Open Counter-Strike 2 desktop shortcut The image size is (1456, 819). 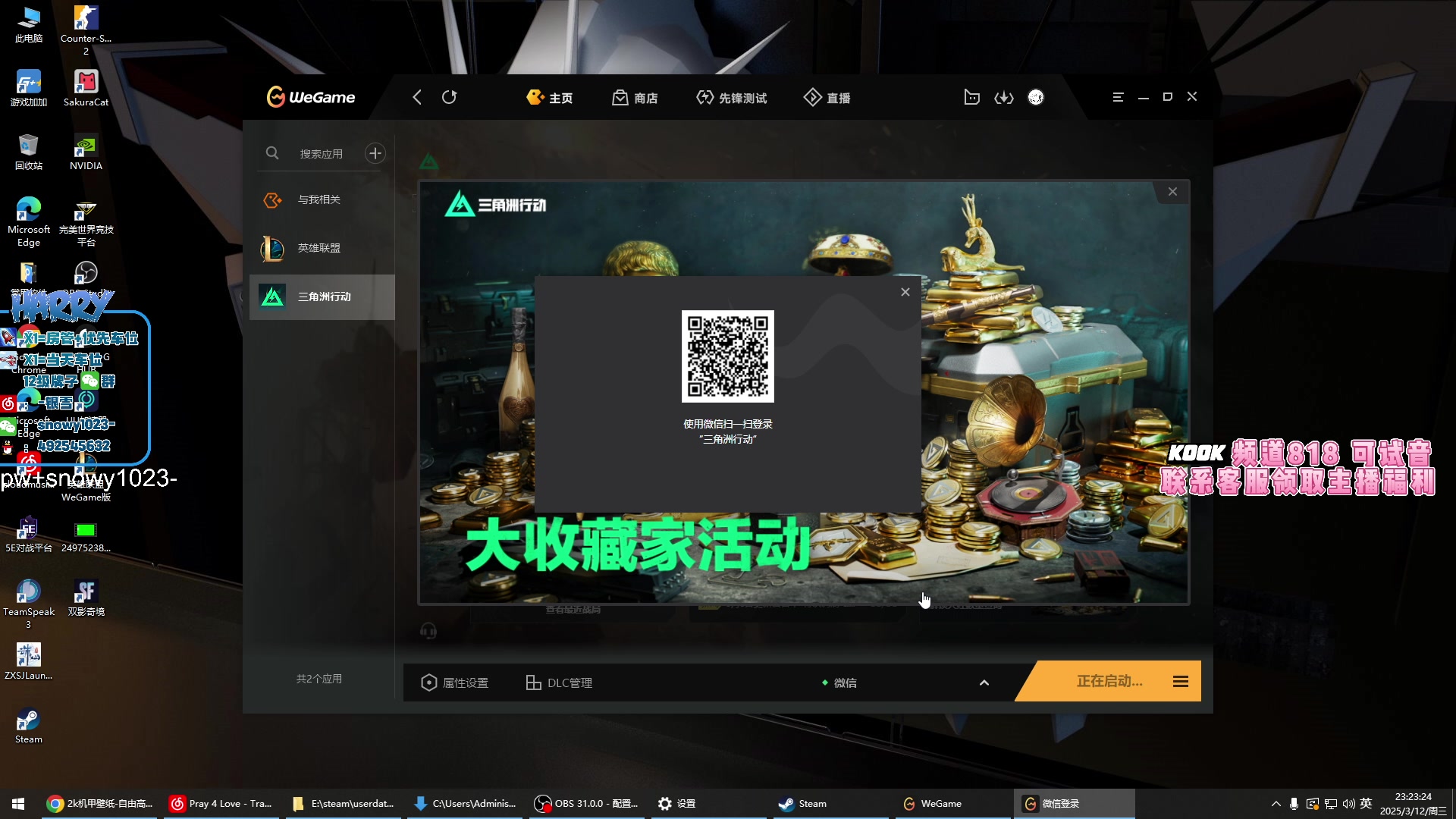pos(86,30)
